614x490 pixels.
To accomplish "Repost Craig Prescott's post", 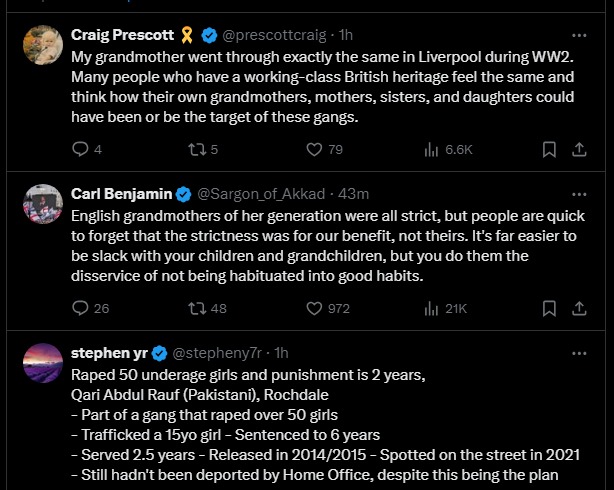I will click(x=196, y=150).
